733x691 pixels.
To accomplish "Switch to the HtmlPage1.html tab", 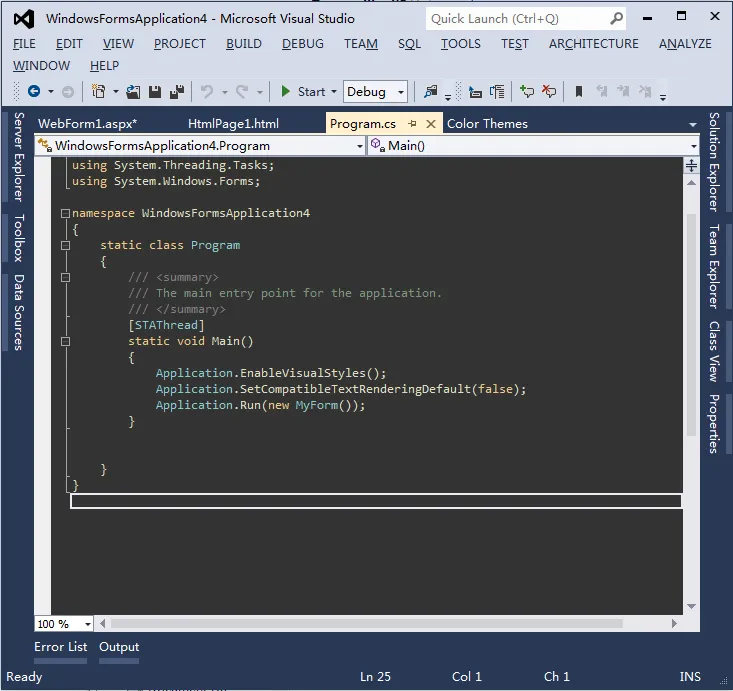I will point(233,124).
